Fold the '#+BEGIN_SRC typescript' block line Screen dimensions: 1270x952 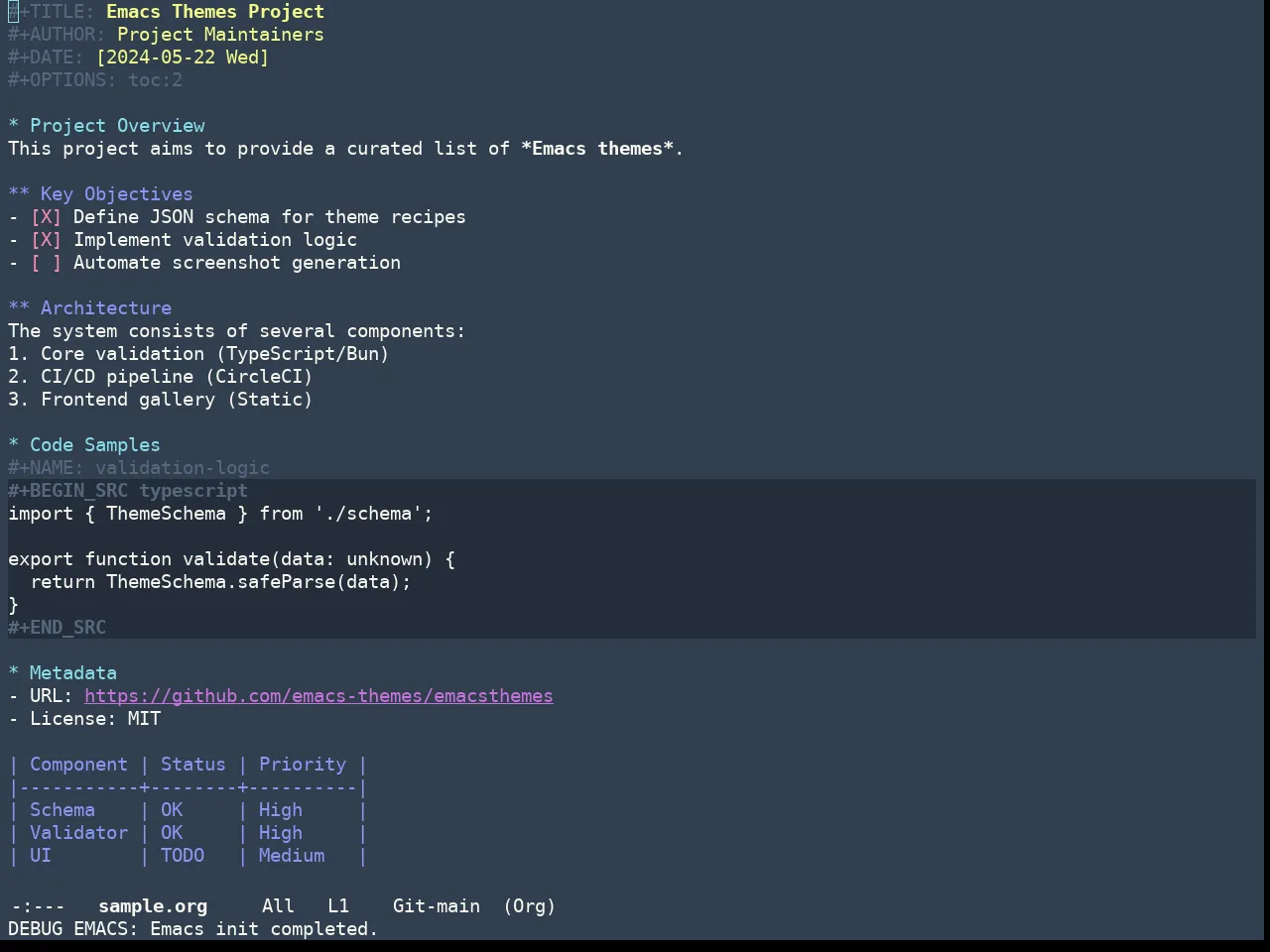click(128, 491)
